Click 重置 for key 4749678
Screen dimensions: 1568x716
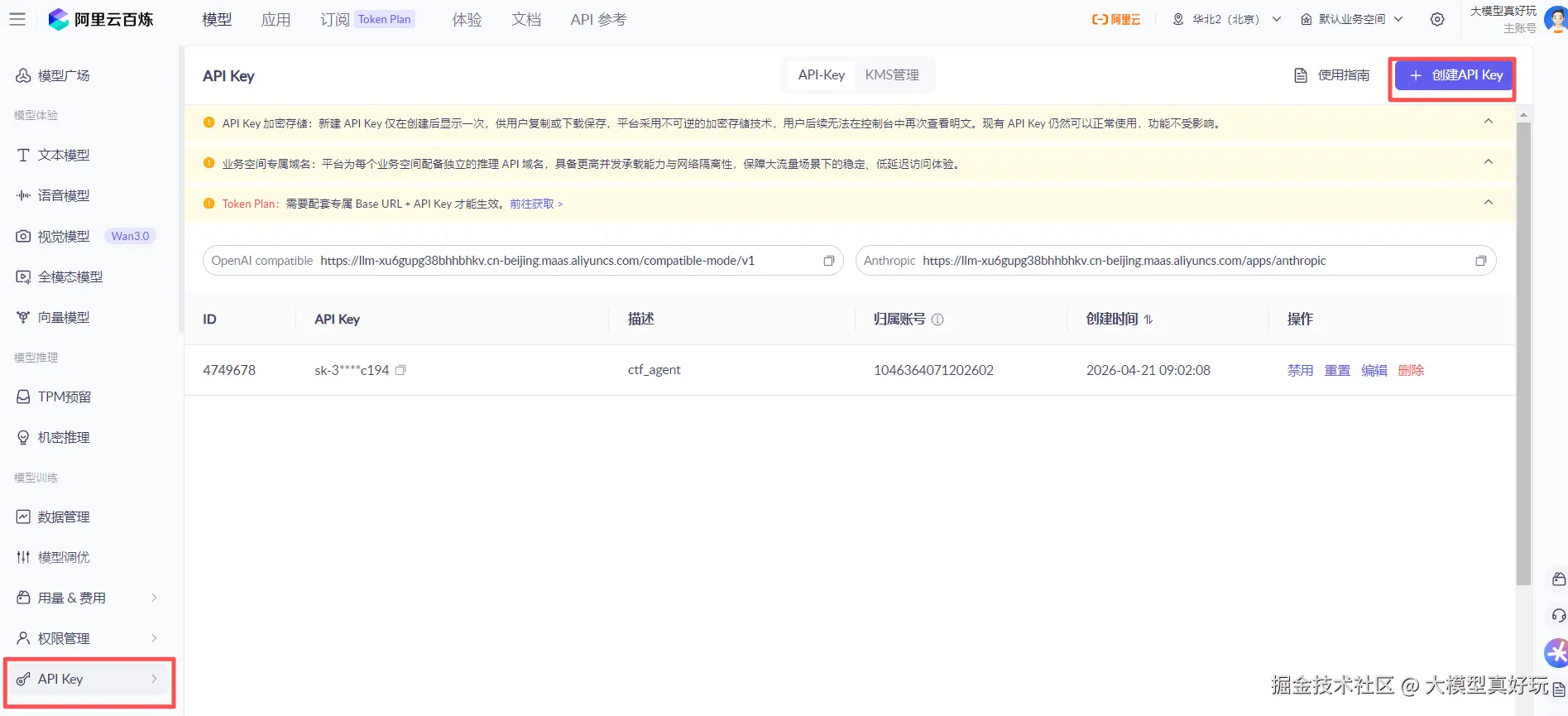click(1337, 370)
